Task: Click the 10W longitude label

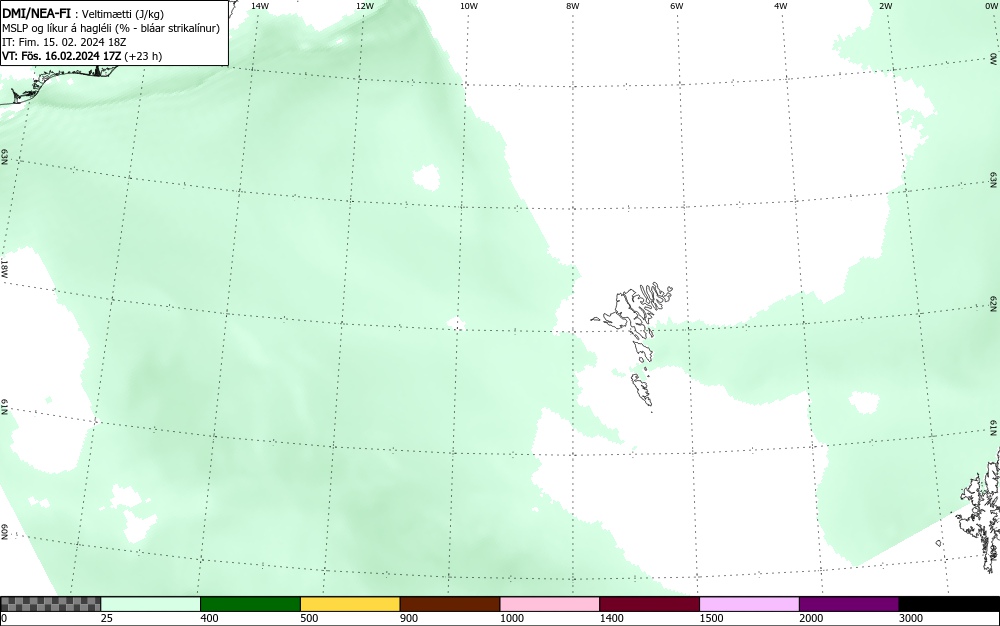Action: tap(469, 6)
